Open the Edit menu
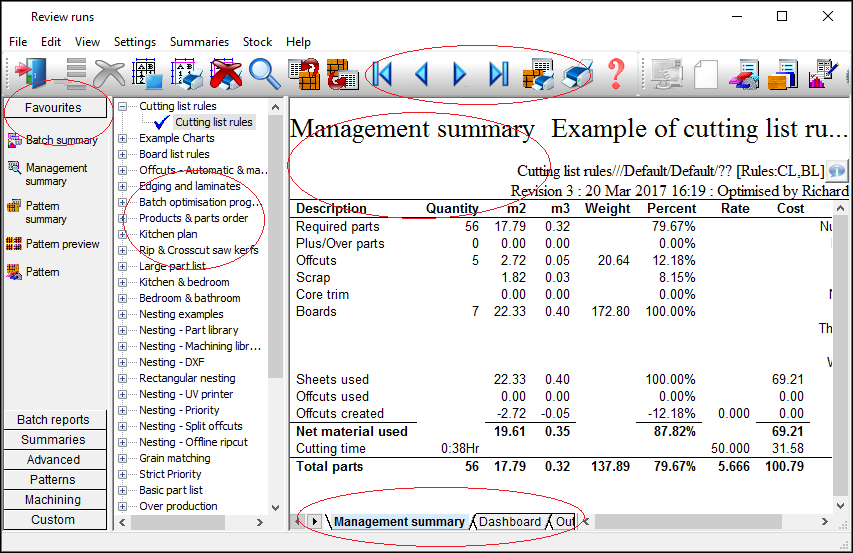This screenshot has height=553, width=853. (51, 42)
